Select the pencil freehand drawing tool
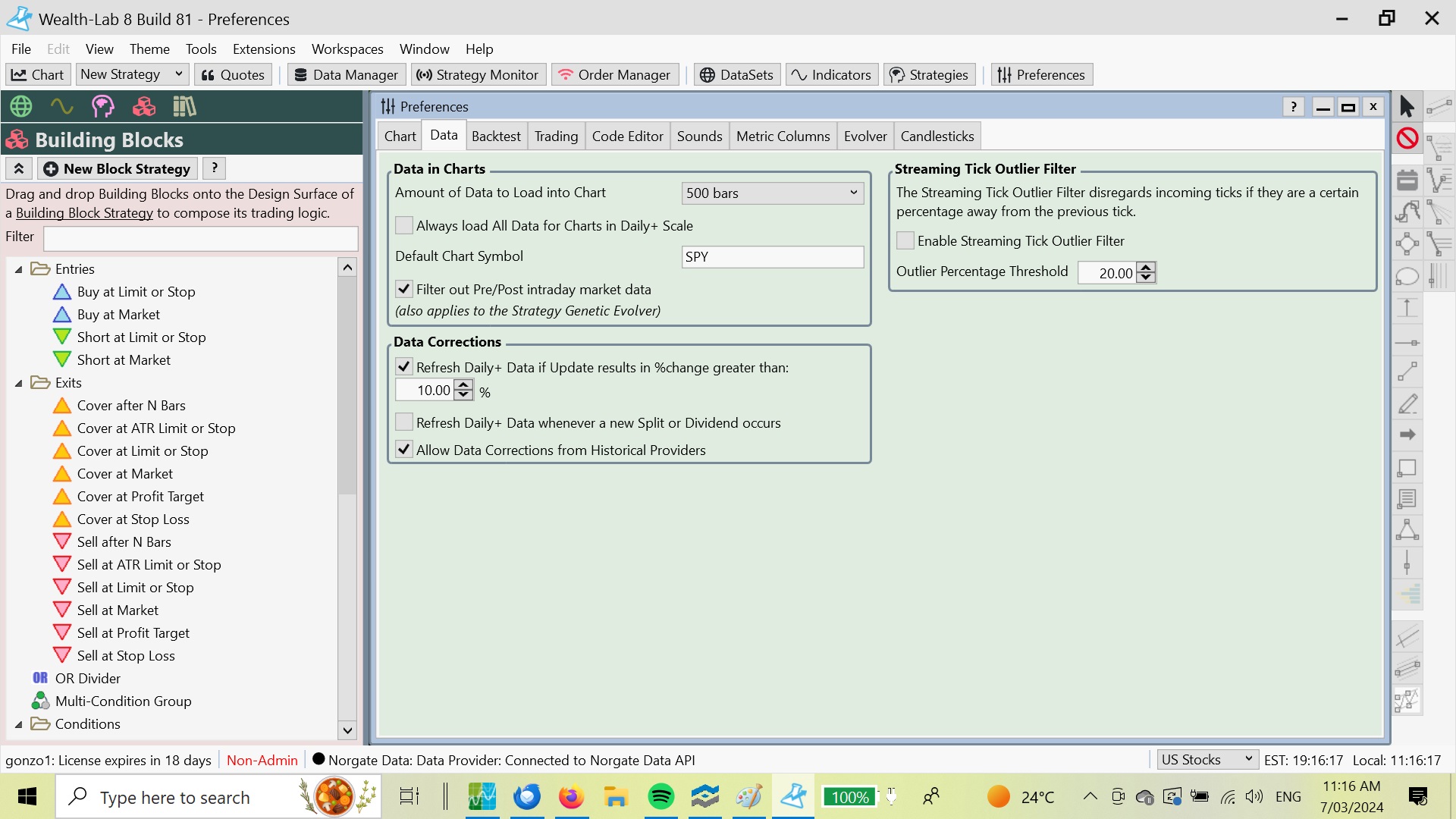 click(1407, 404)
